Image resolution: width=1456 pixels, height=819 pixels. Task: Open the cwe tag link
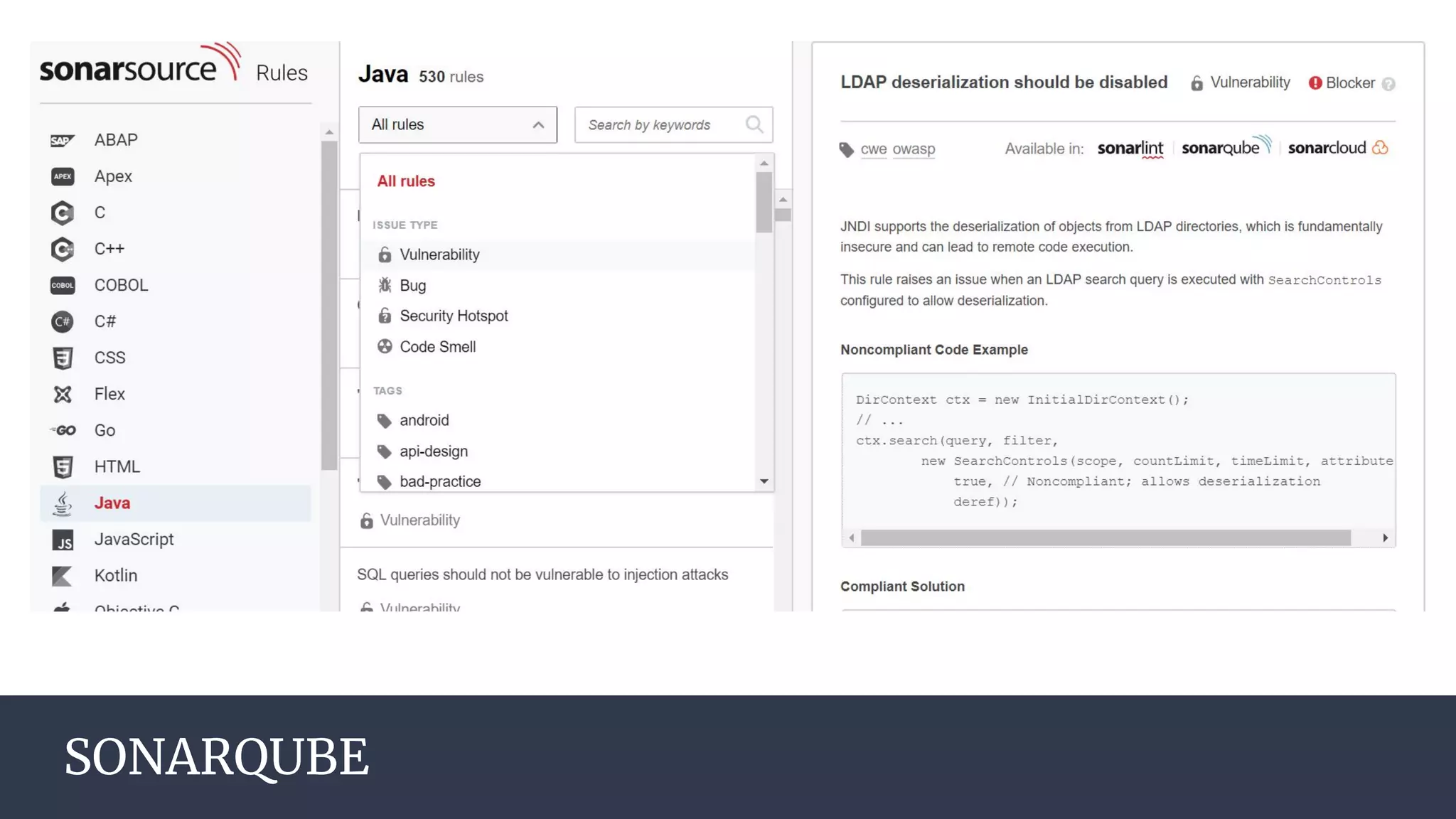tap(874, 149)
